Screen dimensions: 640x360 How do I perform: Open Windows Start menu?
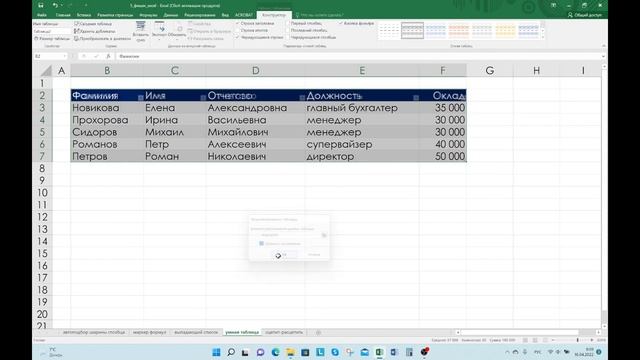click(216, 352)
